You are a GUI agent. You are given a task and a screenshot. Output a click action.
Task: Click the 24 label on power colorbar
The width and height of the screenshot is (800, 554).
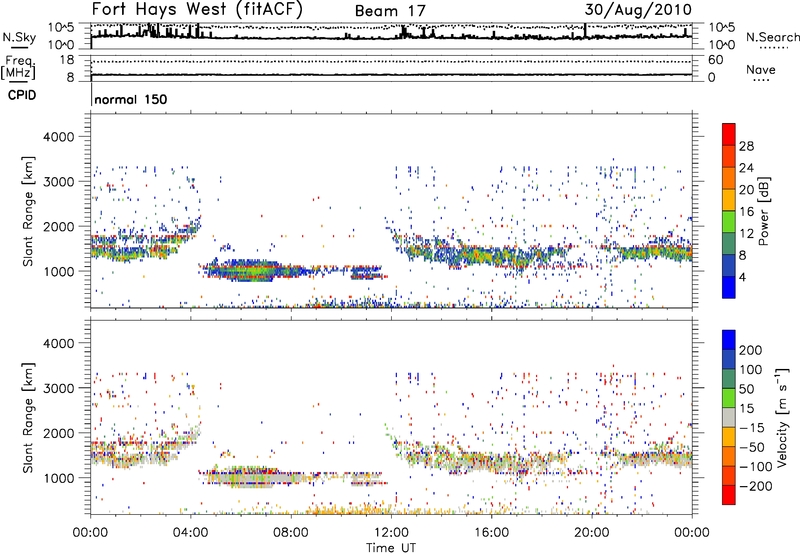pos(746,168)
